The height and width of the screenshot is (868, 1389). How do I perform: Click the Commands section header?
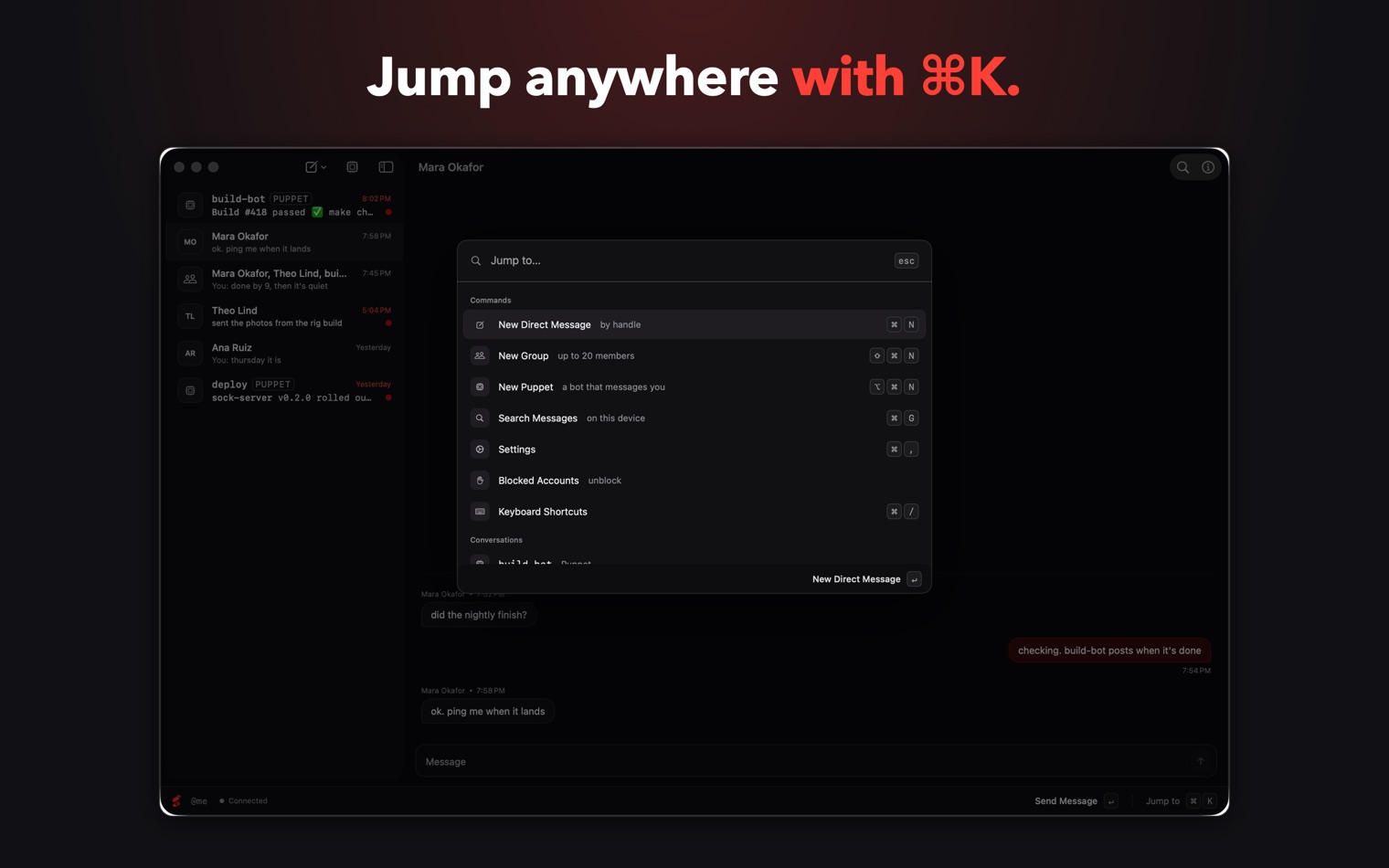[491, 300]
